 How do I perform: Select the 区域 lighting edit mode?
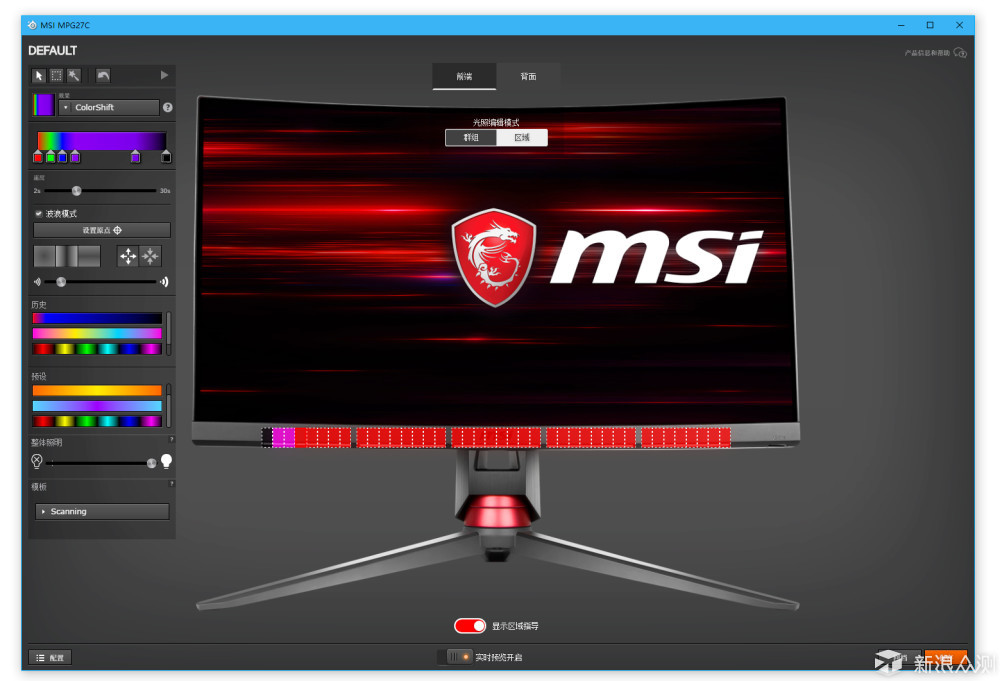(x=522, y=138)
